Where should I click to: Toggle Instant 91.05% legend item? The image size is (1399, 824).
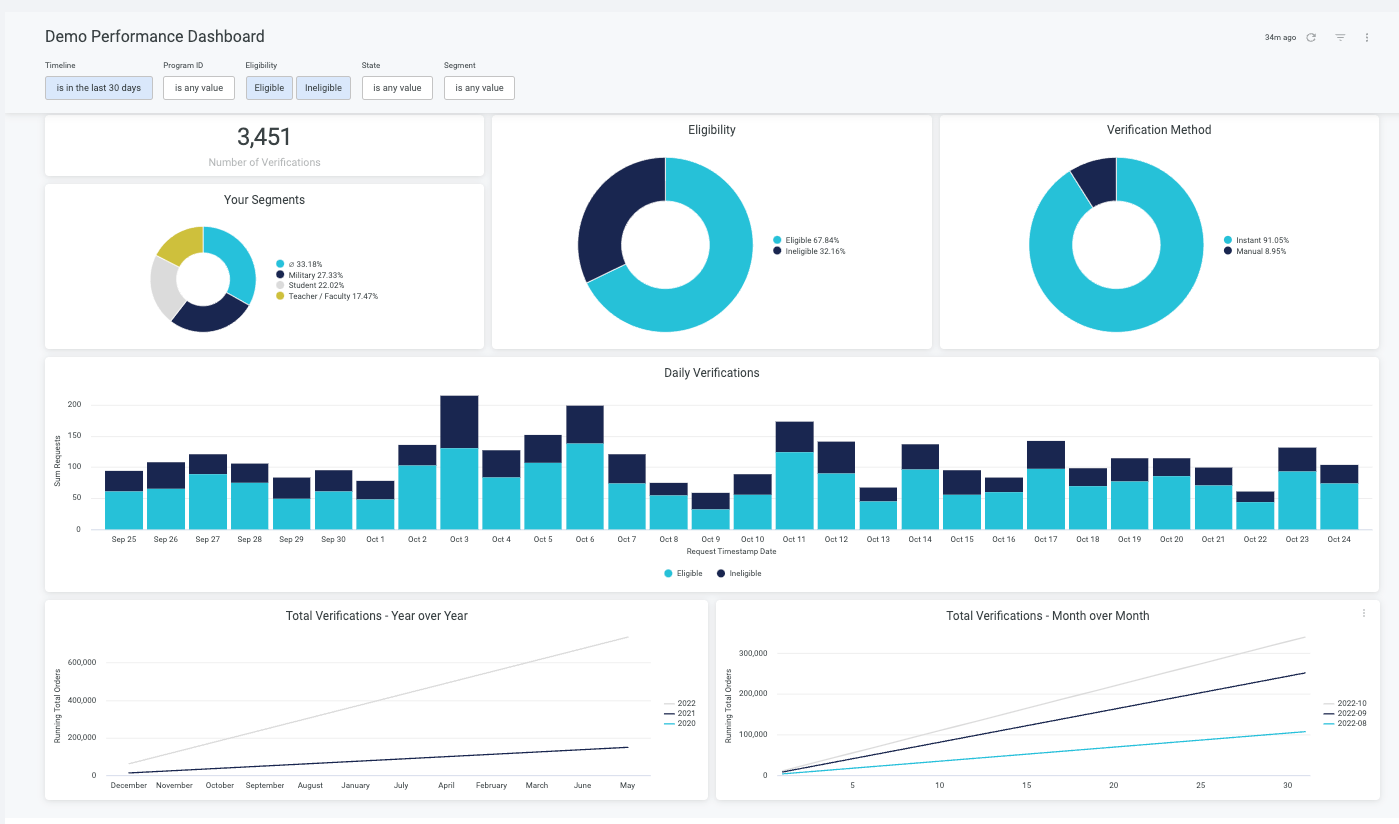pos(1256,240)
